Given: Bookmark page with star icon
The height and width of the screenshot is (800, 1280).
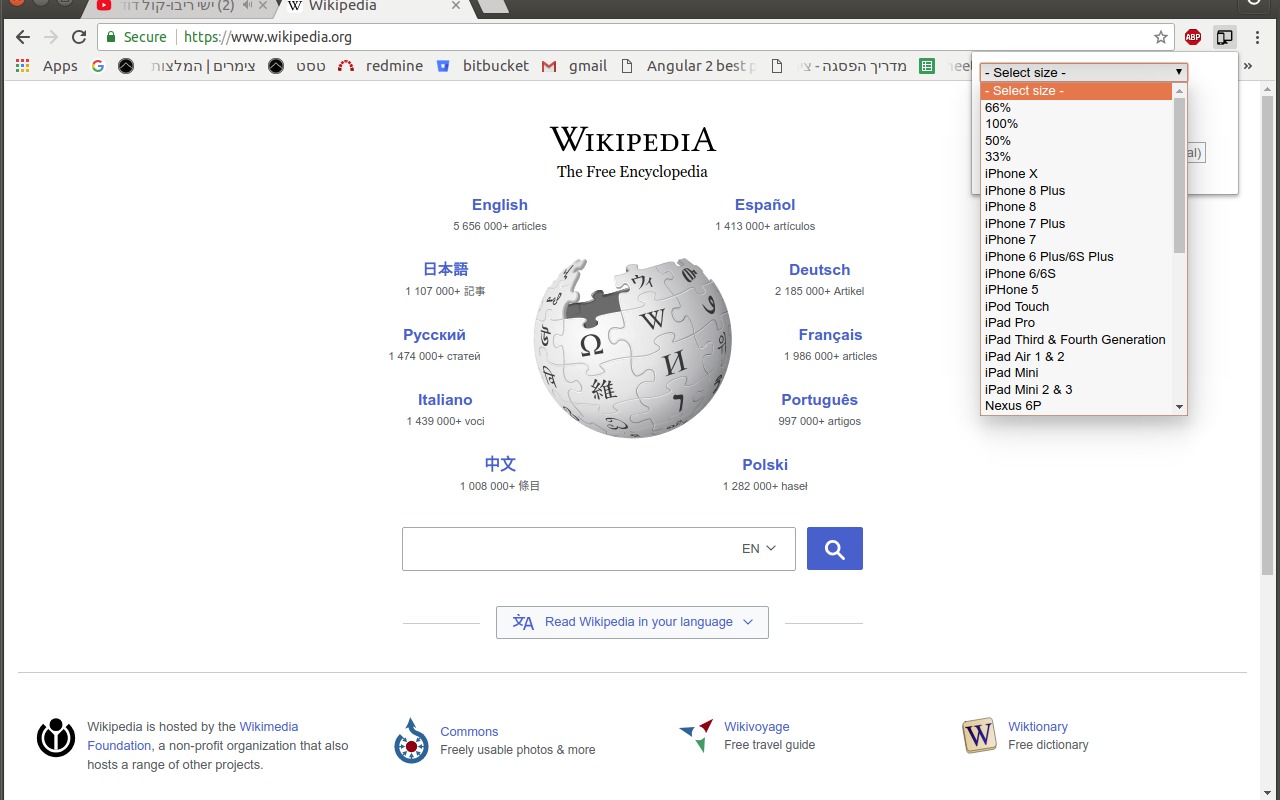Looking at the screenshot, I should pos(1160,37).
